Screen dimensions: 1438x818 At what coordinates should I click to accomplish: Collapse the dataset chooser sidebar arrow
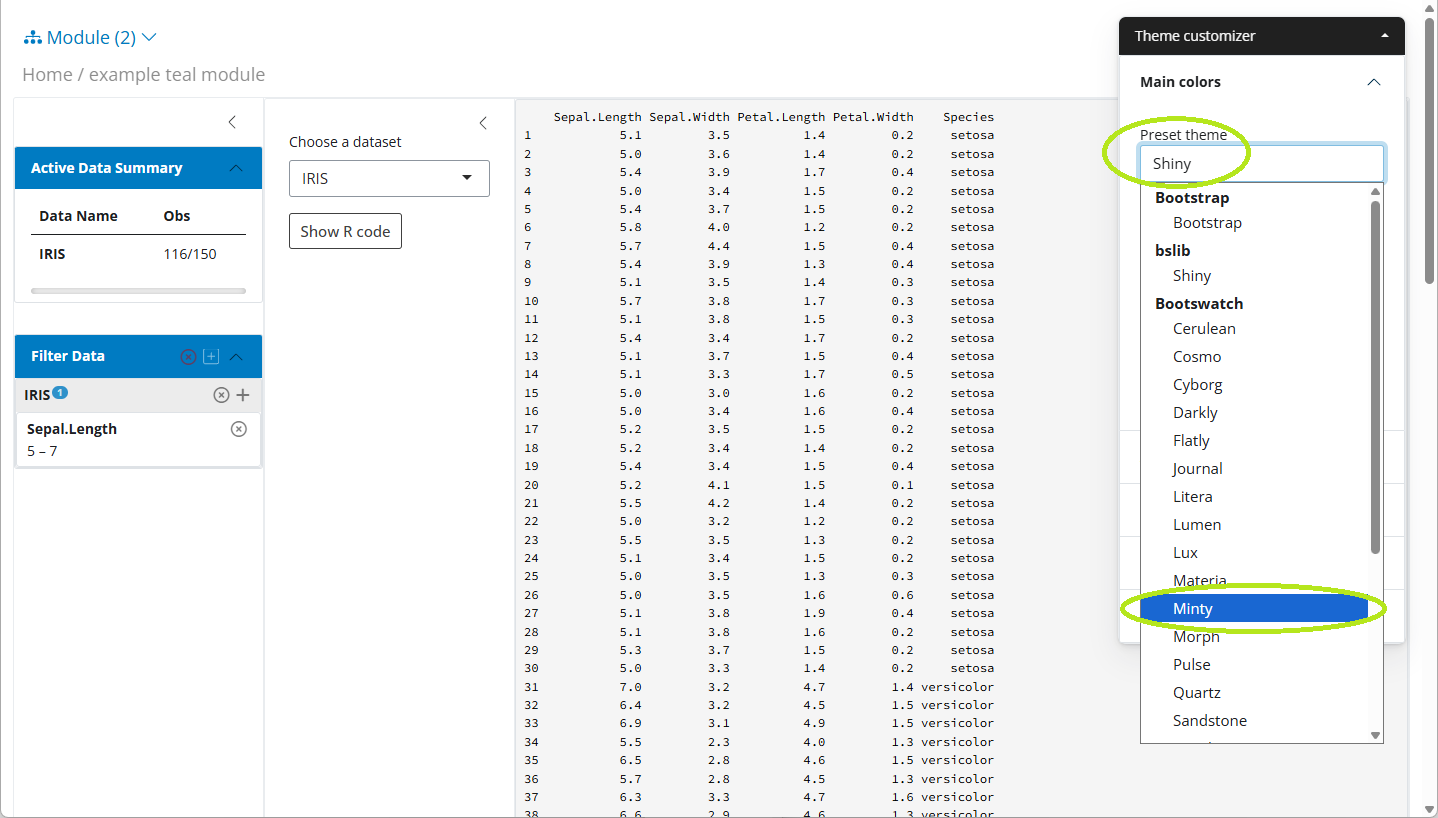483,123
